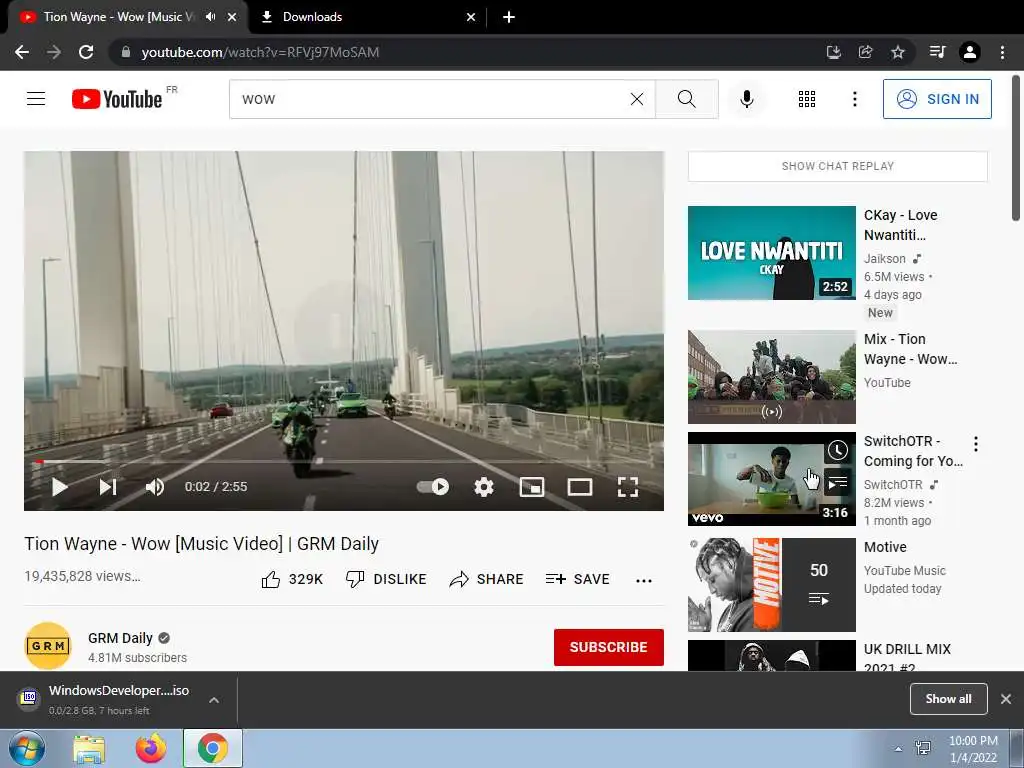Viewport: 1024px width, 768px height.
Task: Close the Downloads tab
Action: coord(471,17)
